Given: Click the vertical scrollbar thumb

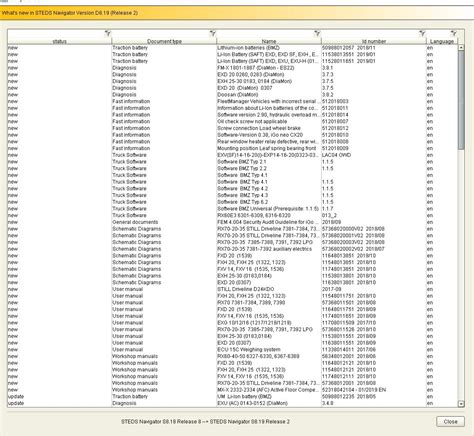Looking at the screenshot, I should (x=461, y=100).
